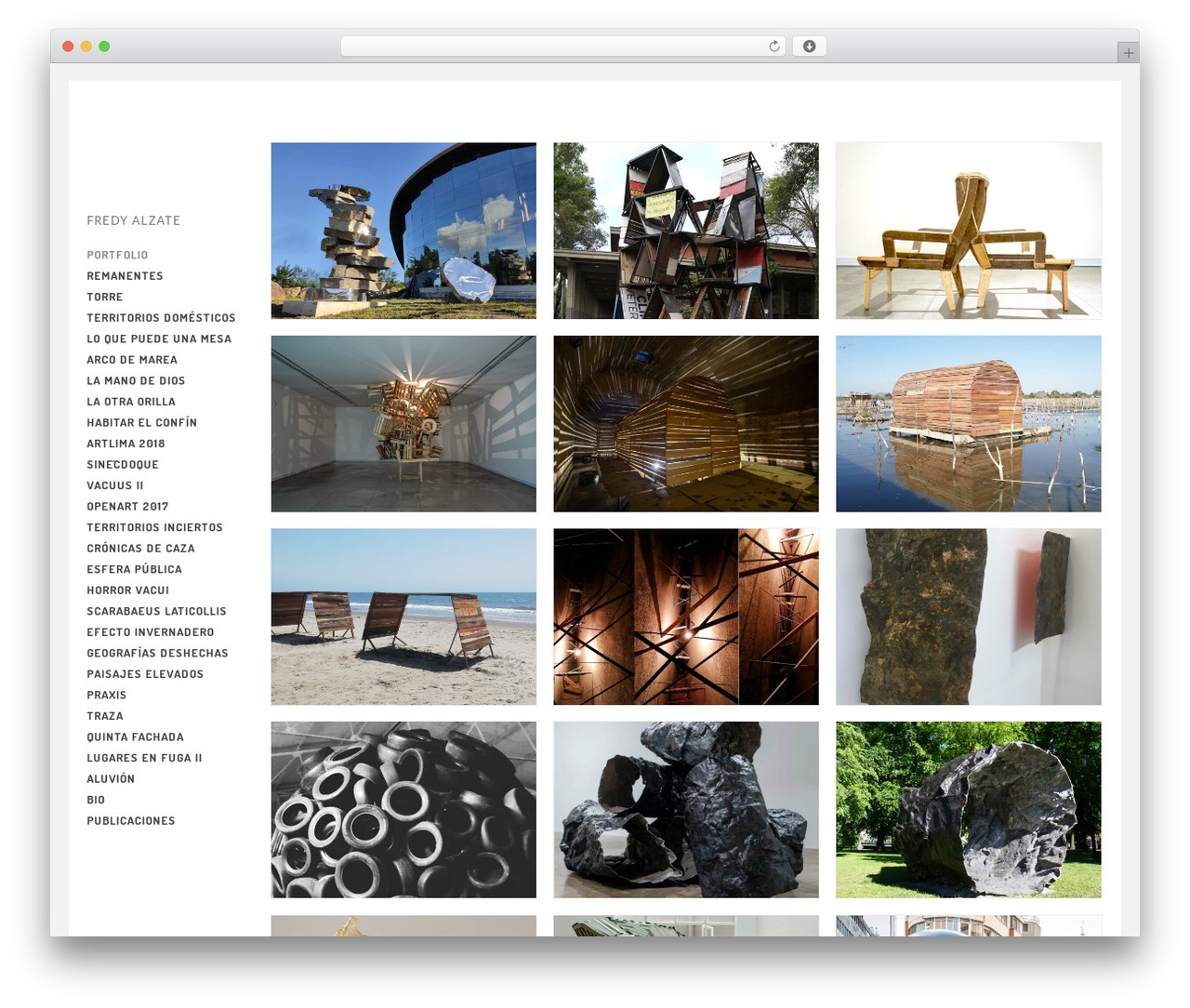Select ARTLIMA 2018 in the sidebar
The height and width of the screenshot is (1008, 1190).
[126, 444]
